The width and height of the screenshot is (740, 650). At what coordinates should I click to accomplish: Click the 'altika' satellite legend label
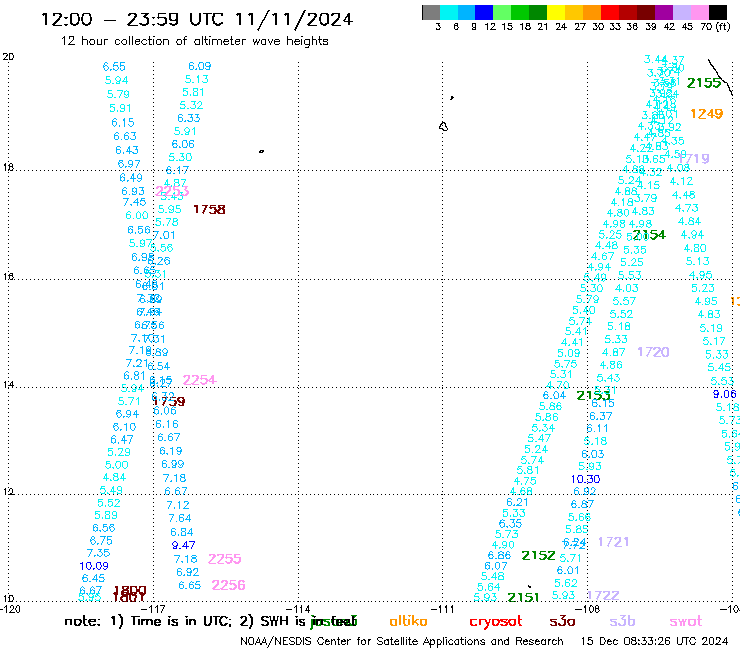pos(408,621)
